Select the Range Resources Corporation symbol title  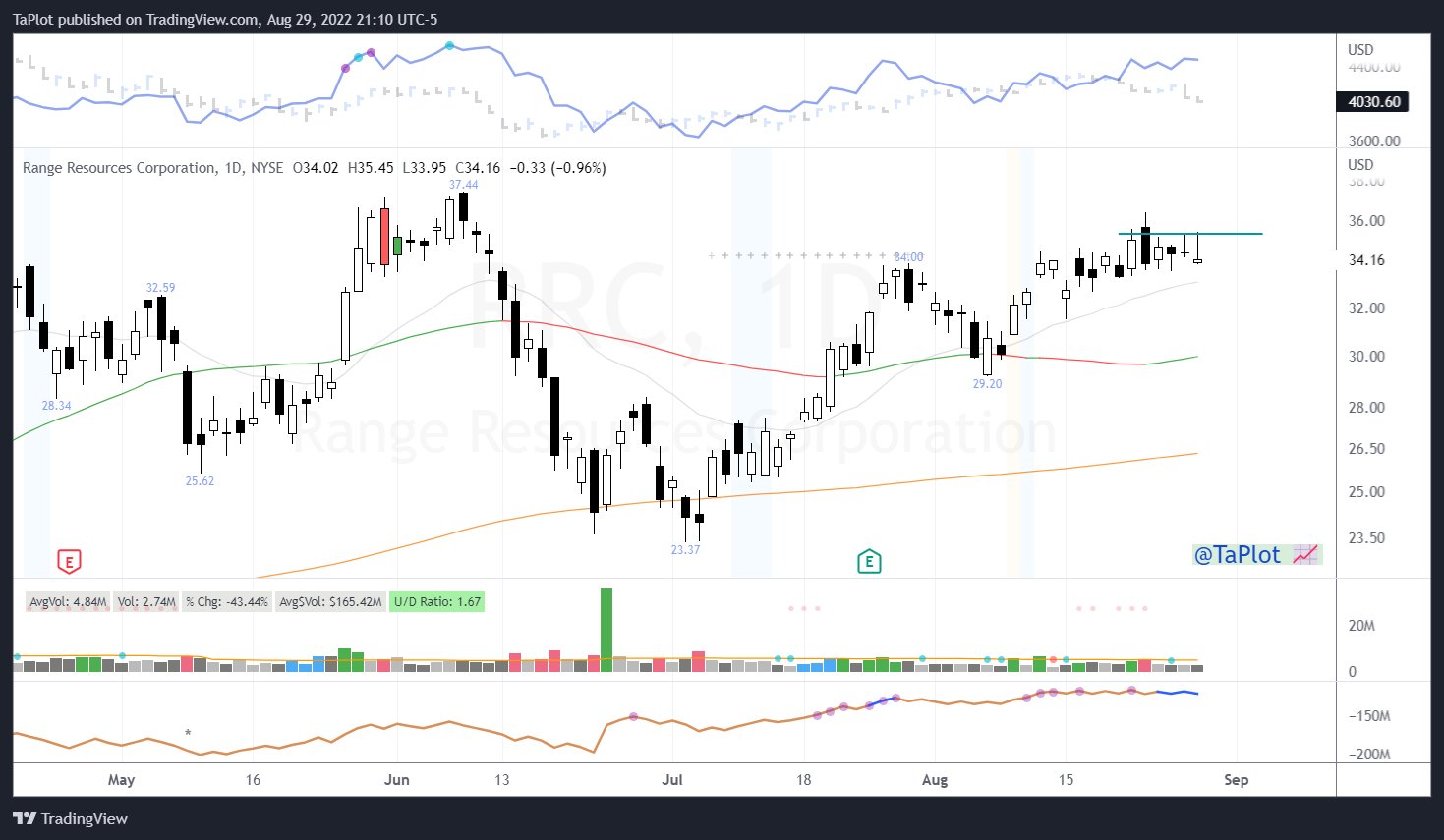(118, 167)
